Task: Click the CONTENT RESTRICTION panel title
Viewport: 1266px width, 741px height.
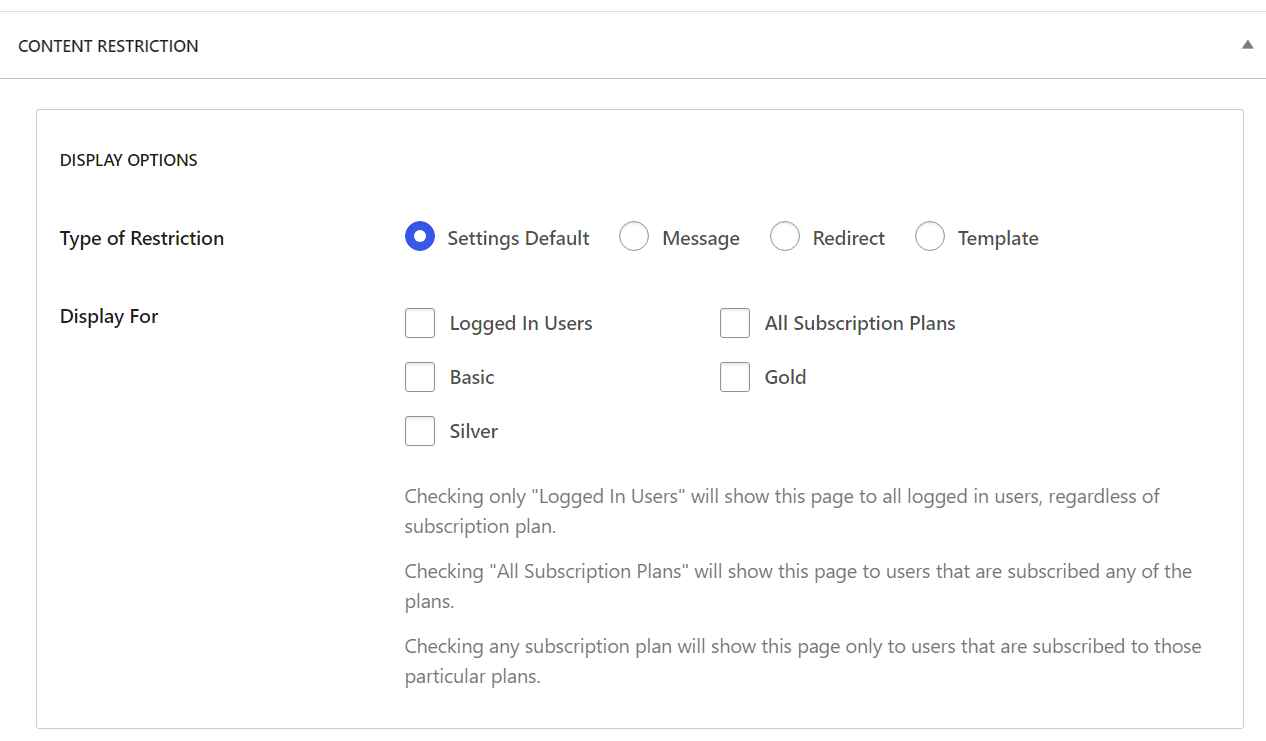Action: pyautogui.click(x=108, y=46)
